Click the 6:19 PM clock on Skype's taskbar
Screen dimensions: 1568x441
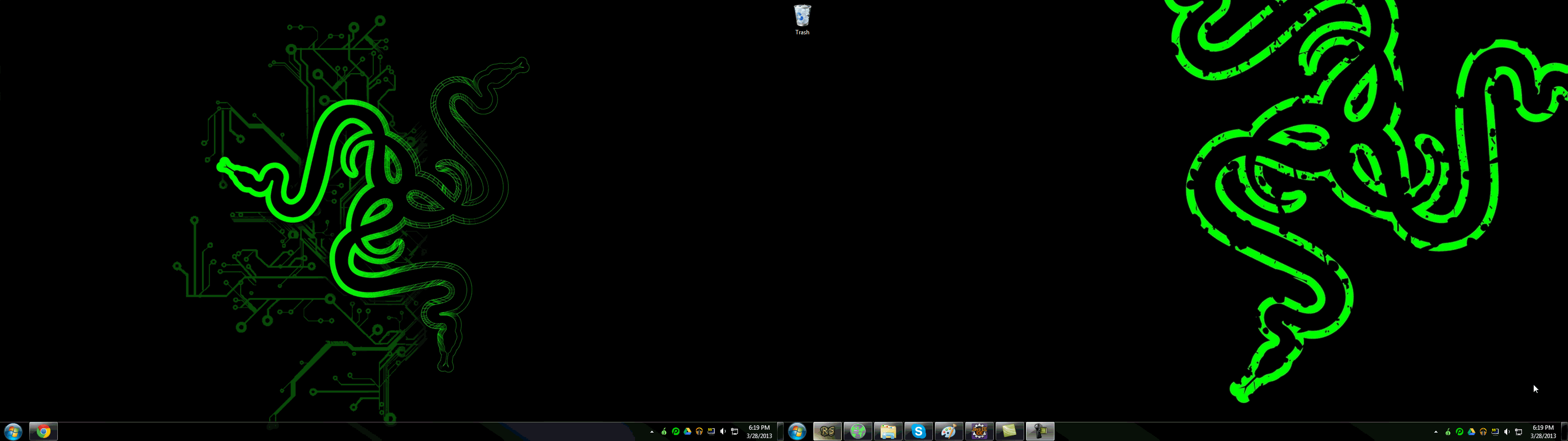(x=1543, y=432)
